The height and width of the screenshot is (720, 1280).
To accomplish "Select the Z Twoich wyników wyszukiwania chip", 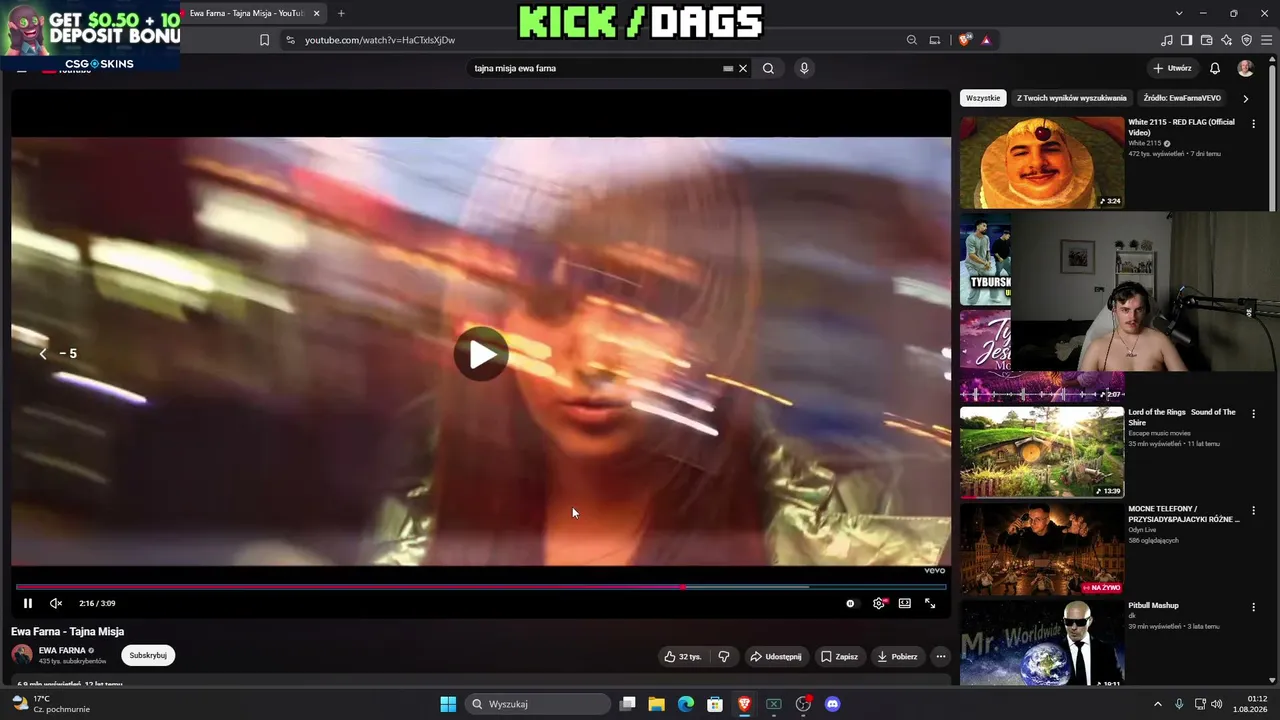I will click(x=1072, y=98).
